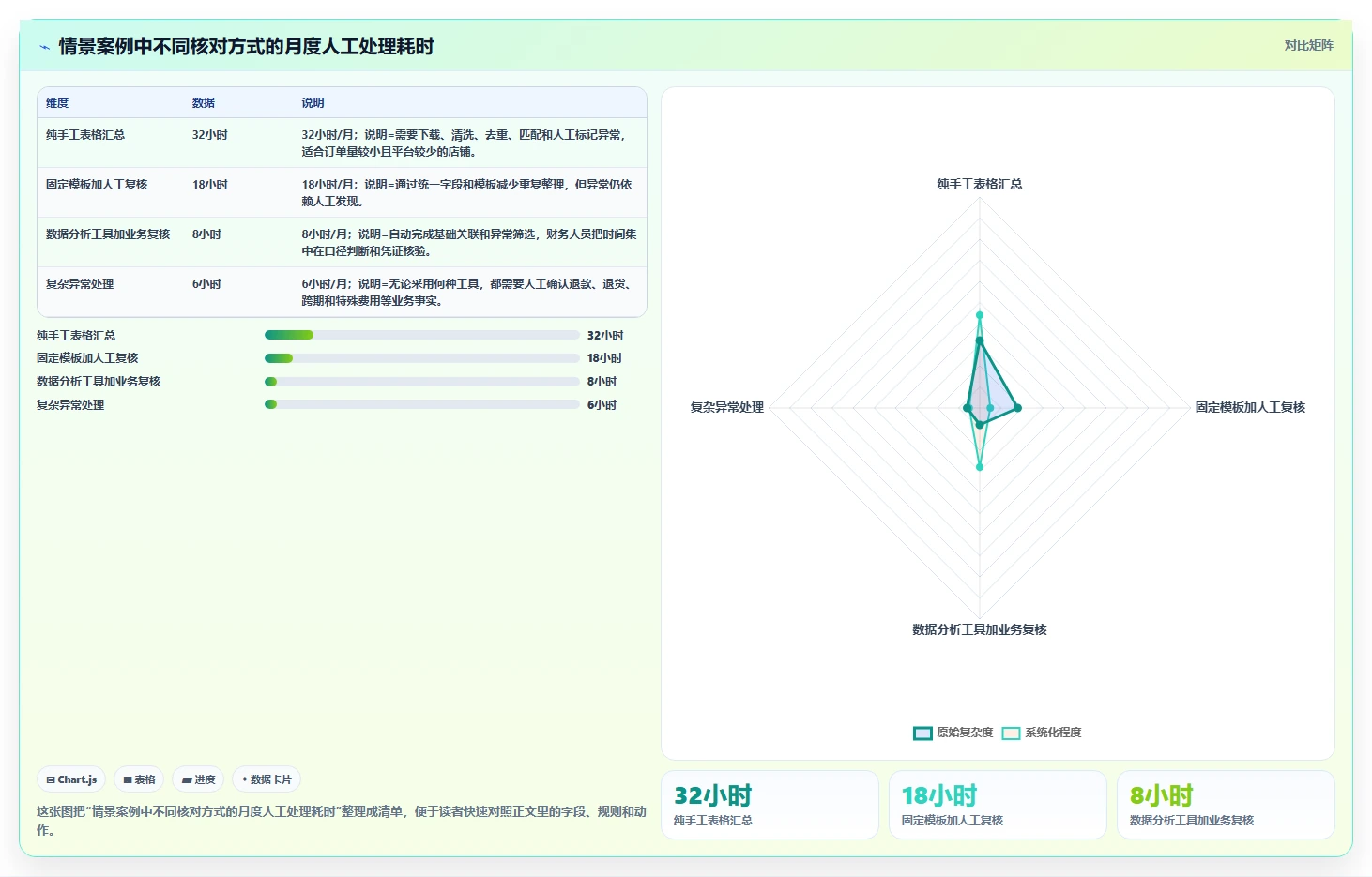Click the 维度 column header
Viewport: 1372px width, 877px height.
coord(57,103)
